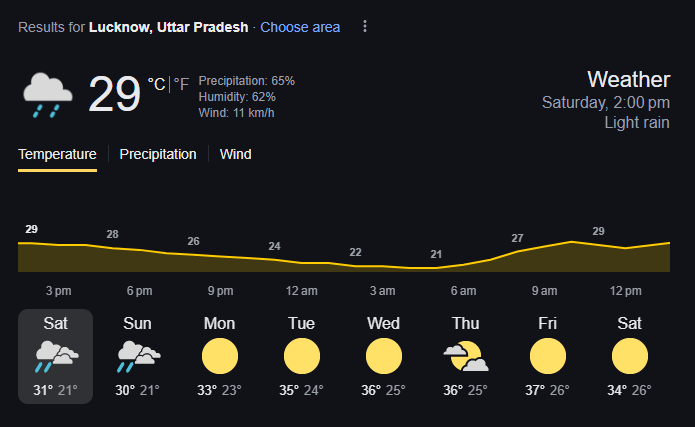
Task: Select the 9 pm time on chart
Action: [221, 291]
